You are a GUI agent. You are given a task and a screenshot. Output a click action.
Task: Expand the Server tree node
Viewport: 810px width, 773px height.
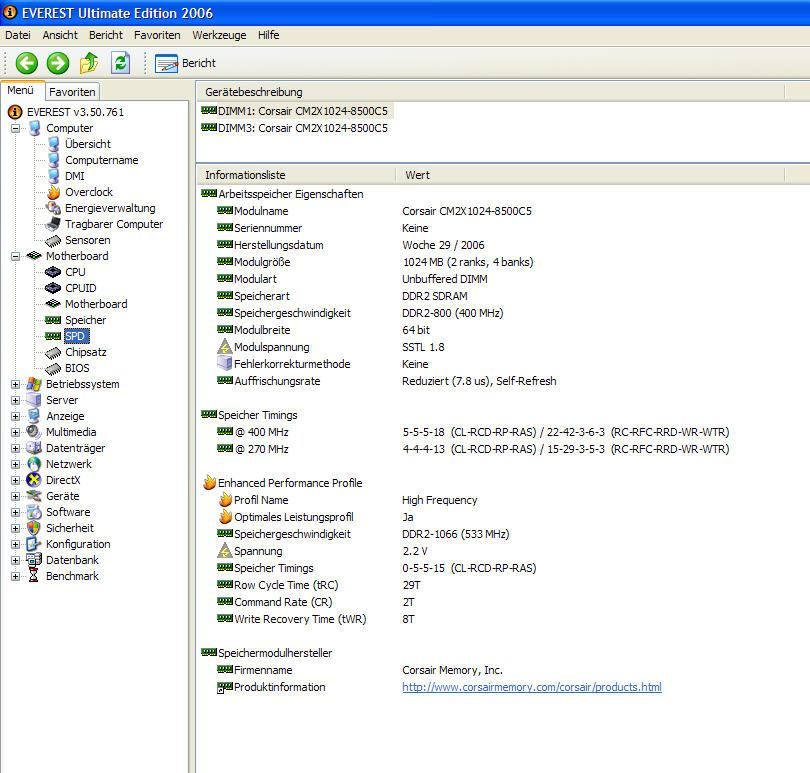click(15, 400)
